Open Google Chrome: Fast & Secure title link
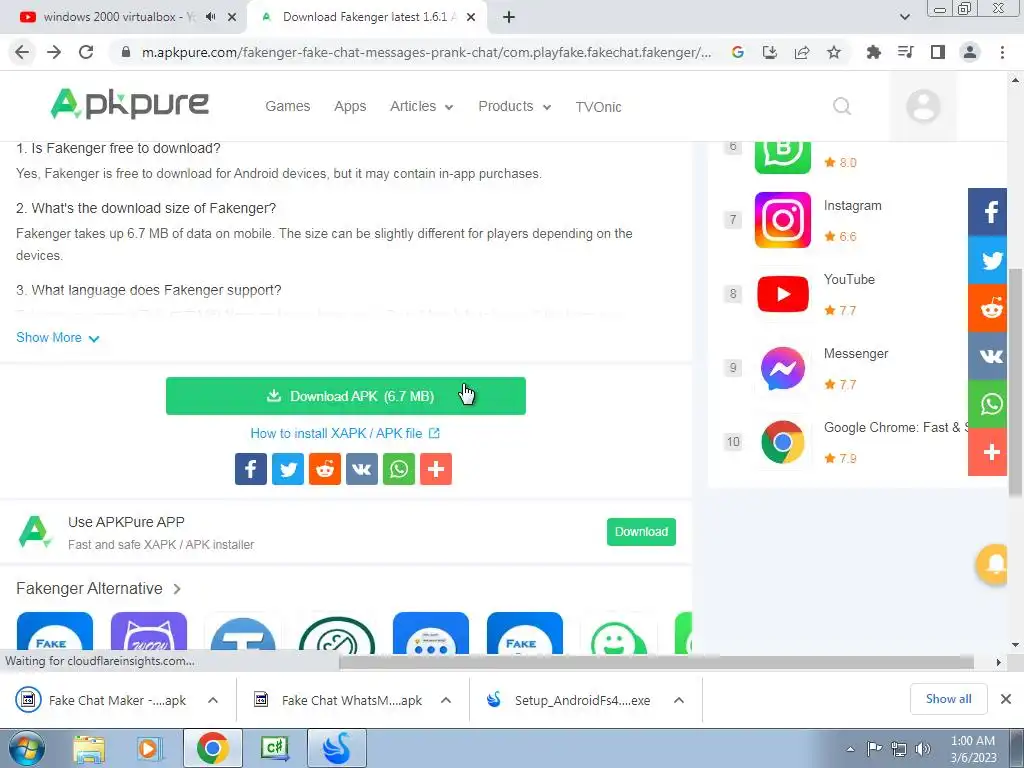 tap(895, 428)
